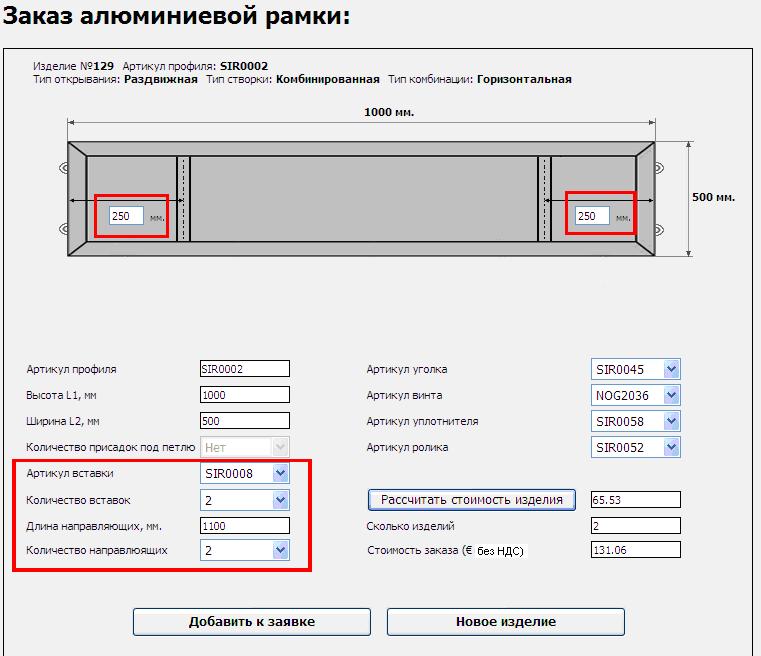Select the Ширина L2 input field

pos(244,421)
